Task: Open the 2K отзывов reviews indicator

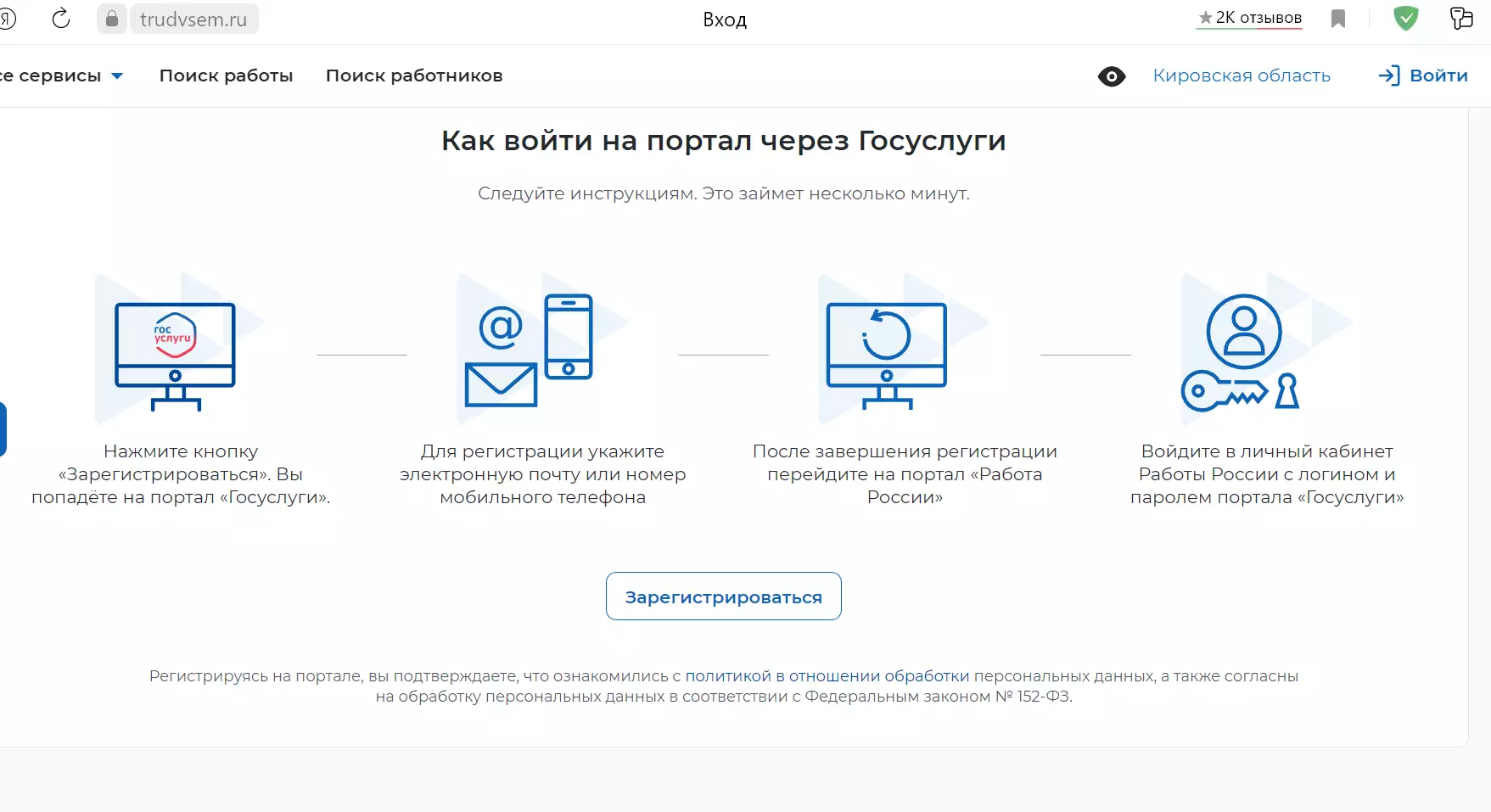Action: 1249,18
